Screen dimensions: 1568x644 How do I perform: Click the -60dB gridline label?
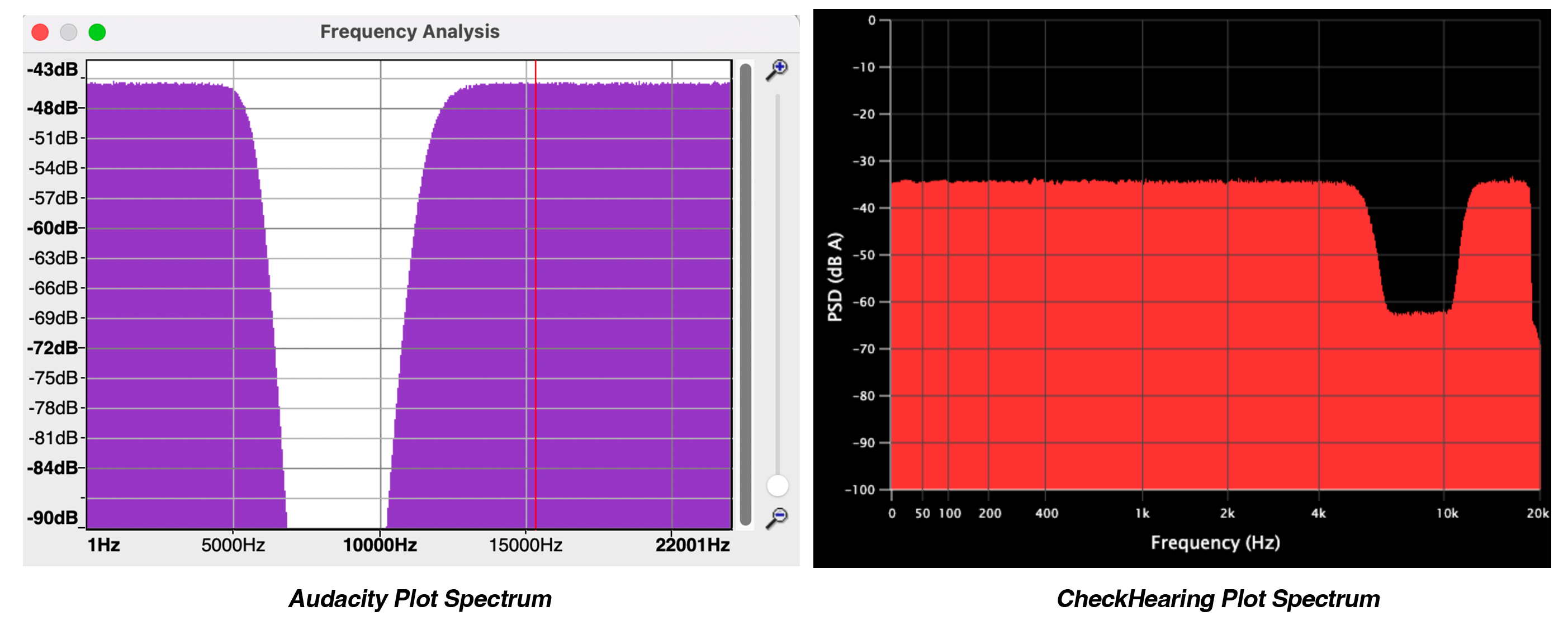tap(52, 228)
